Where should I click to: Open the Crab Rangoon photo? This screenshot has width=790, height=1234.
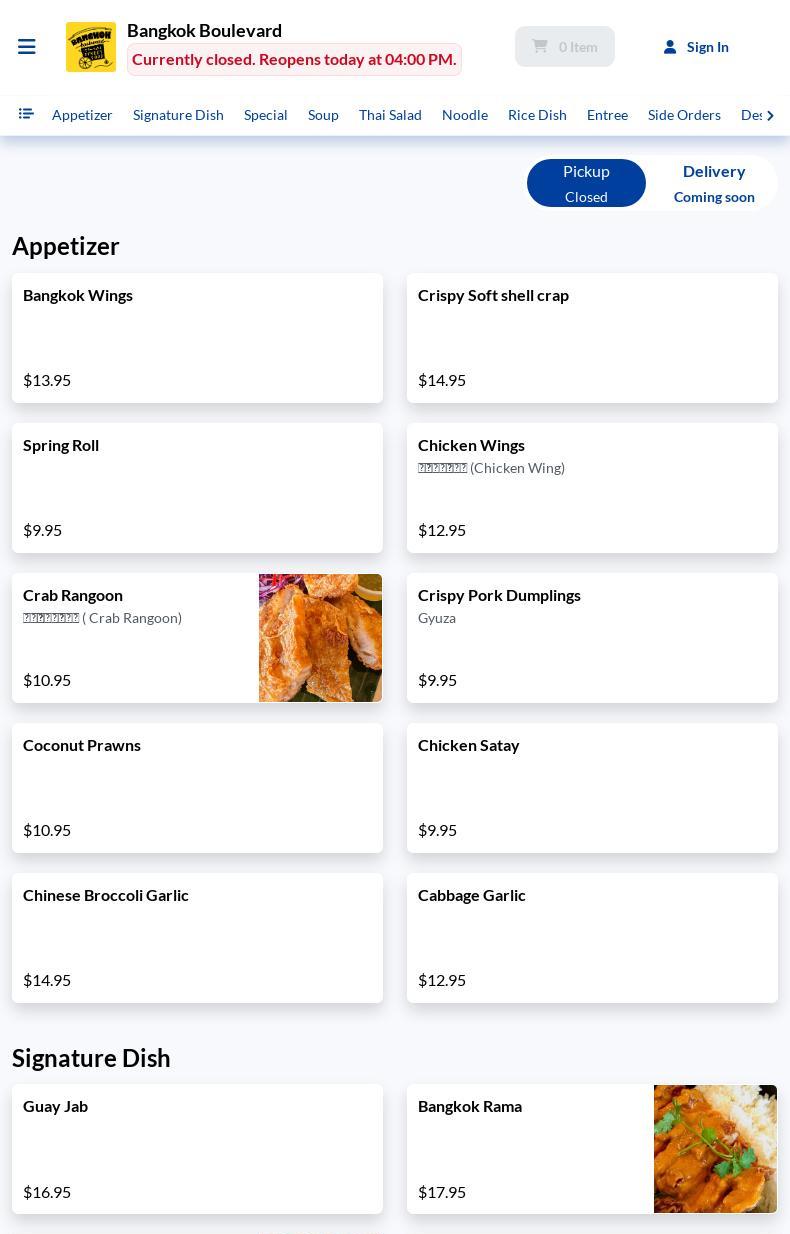(x=320, y=638)
